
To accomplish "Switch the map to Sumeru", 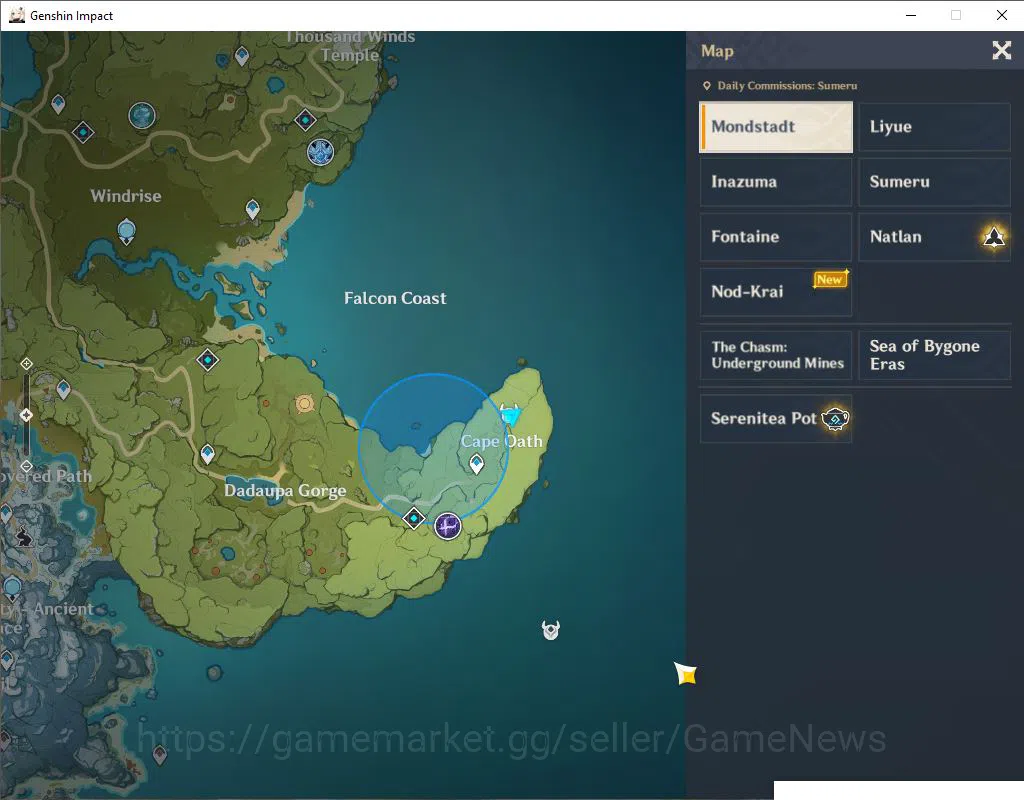I will 934,182.
